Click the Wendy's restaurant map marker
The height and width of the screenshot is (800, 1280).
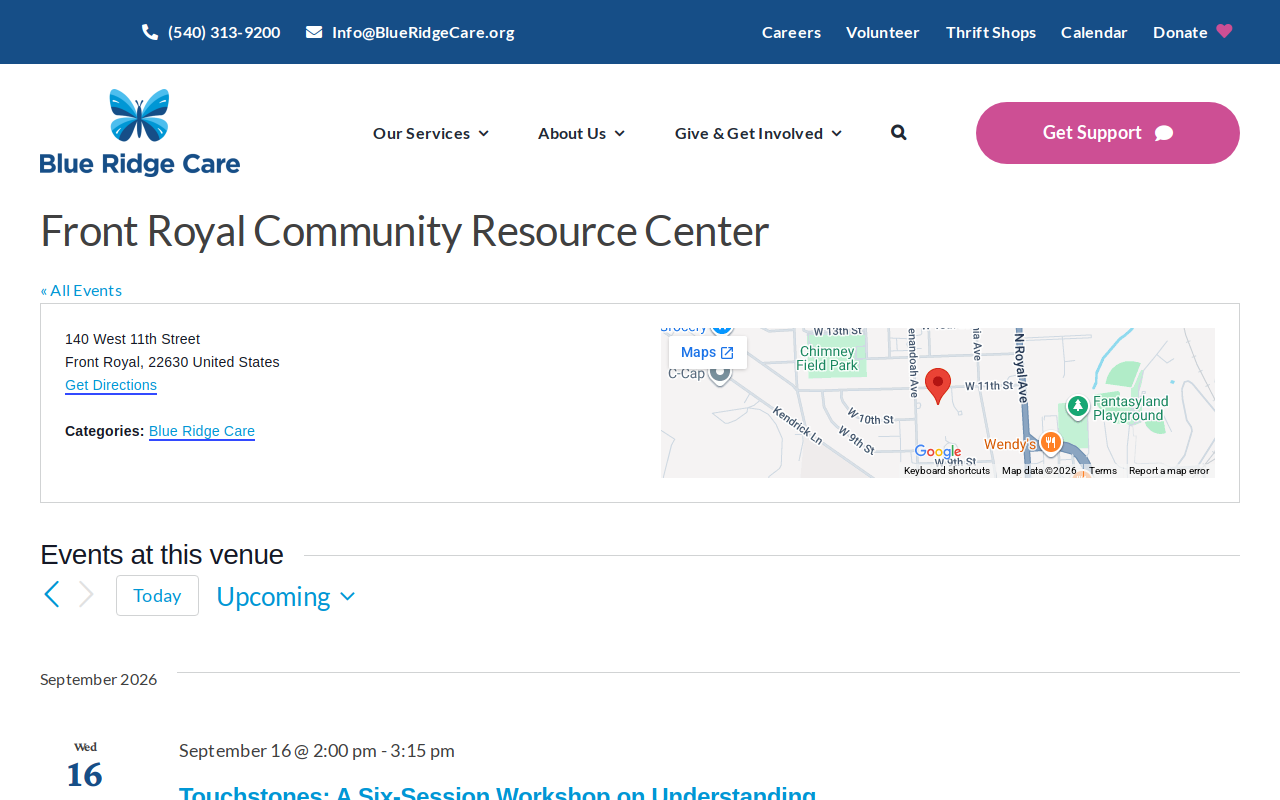[1050, 442]
